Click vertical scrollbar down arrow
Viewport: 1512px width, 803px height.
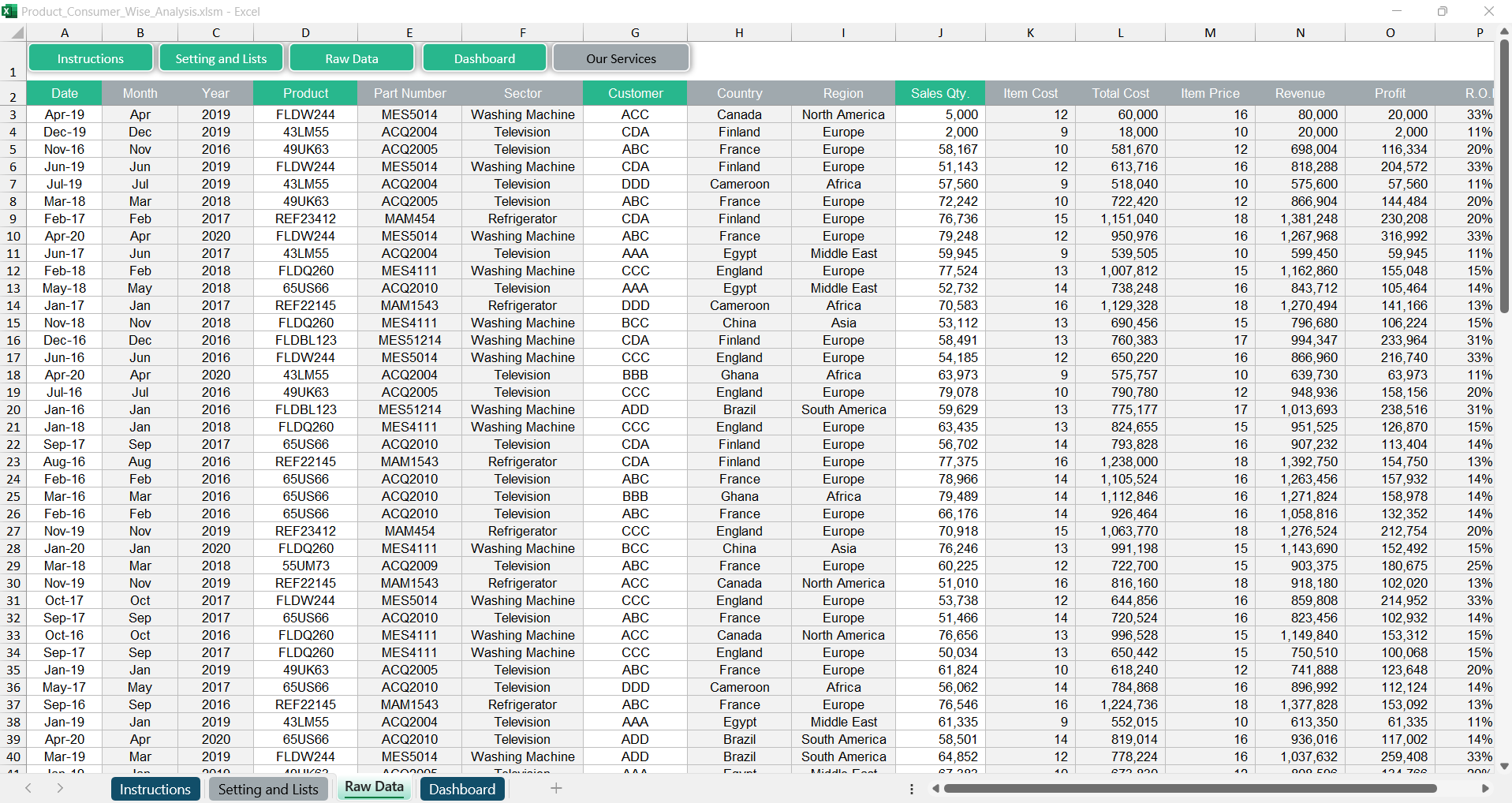coord(1504,766)
